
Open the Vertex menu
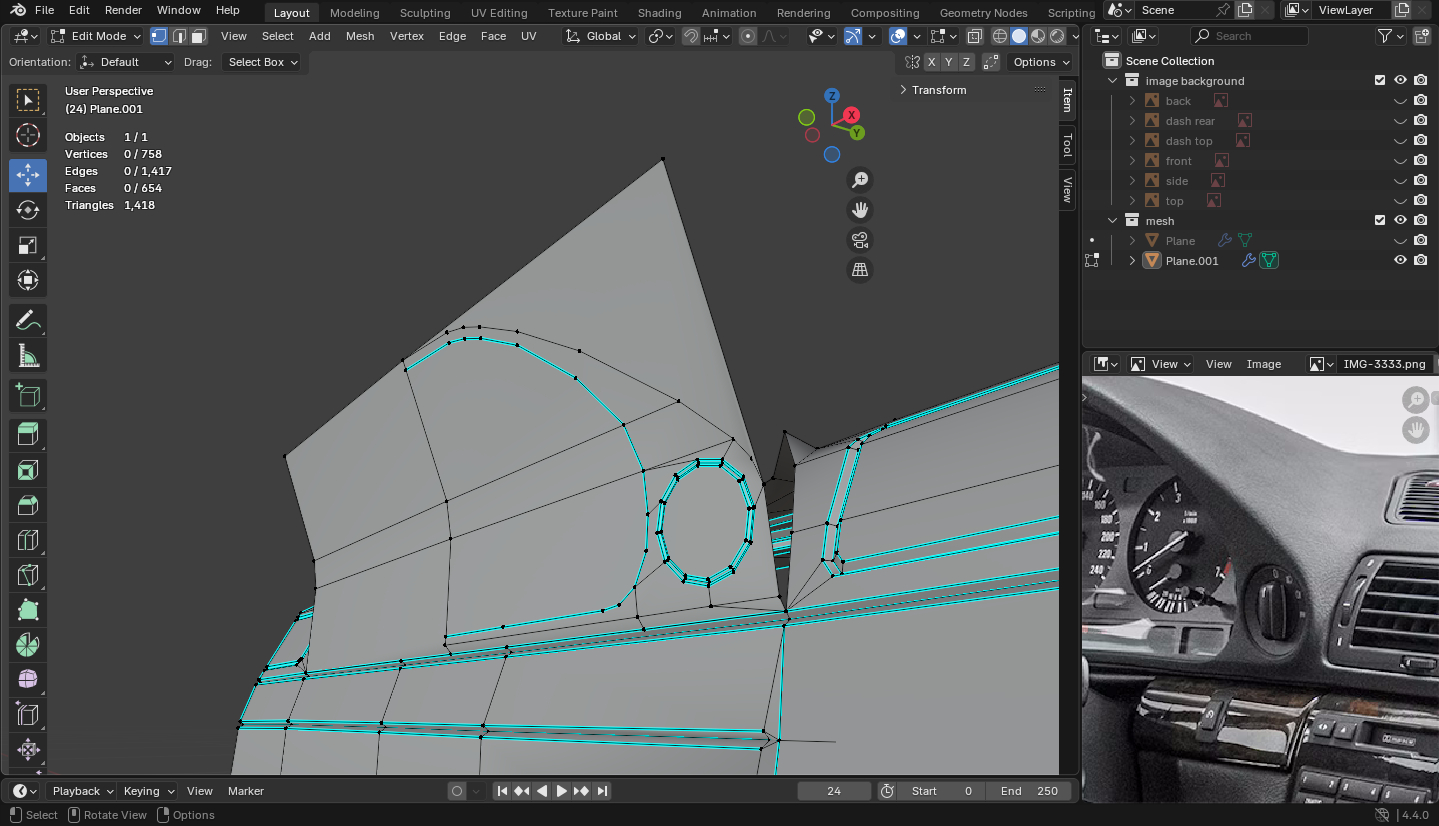407,36
